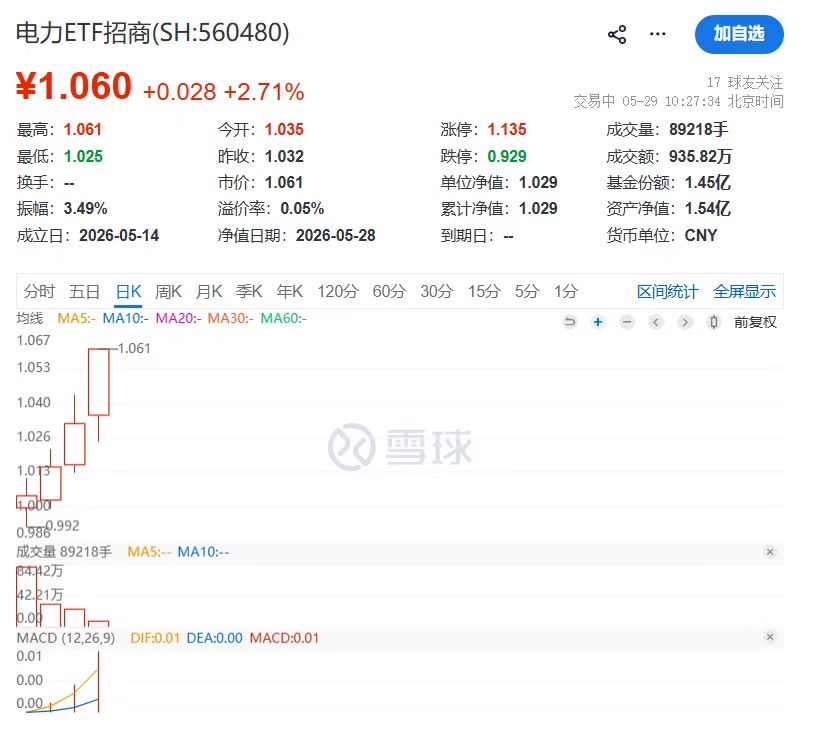Screen dimensions: 817x738
Task: Click the 成交额 value 935.82万
Action: pyautogui.click(x=700, y=156)
